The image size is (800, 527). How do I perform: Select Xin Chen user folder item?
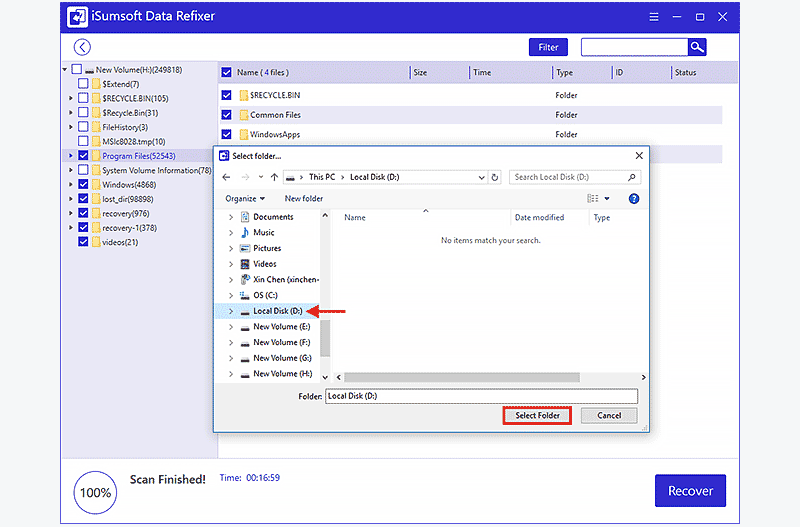[x=286, y=280]
